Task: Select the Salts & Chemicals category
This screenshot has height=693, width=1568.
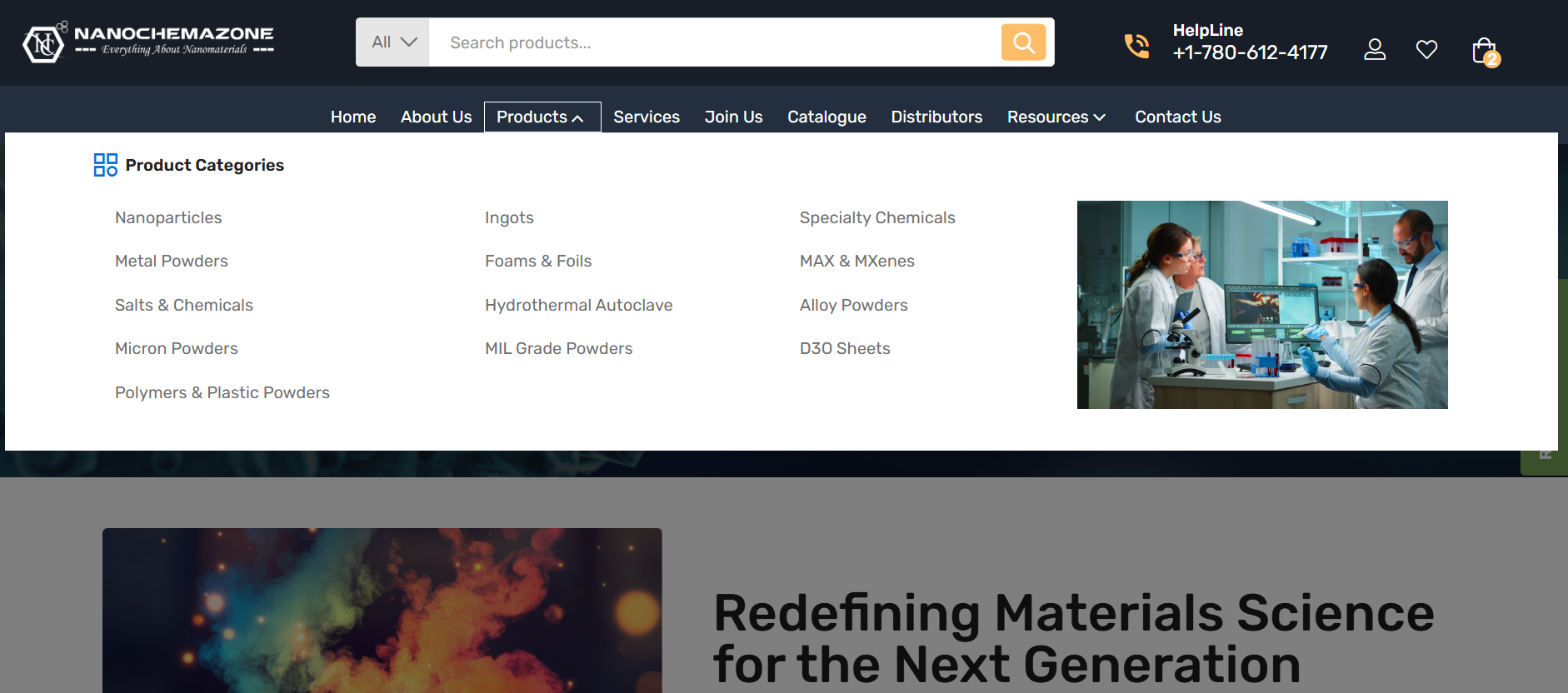Action: pyautogui.click(x=184, y=305)
